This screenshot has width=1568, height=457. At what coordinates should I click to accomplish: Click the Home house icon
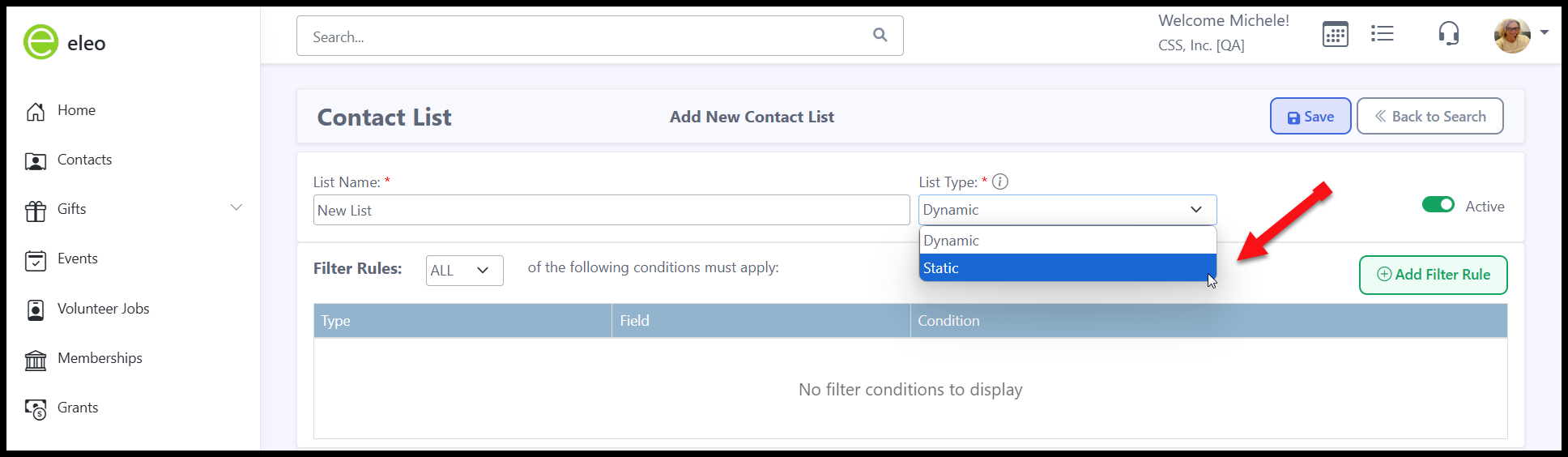pyautogui.click(x=36, y=111)
